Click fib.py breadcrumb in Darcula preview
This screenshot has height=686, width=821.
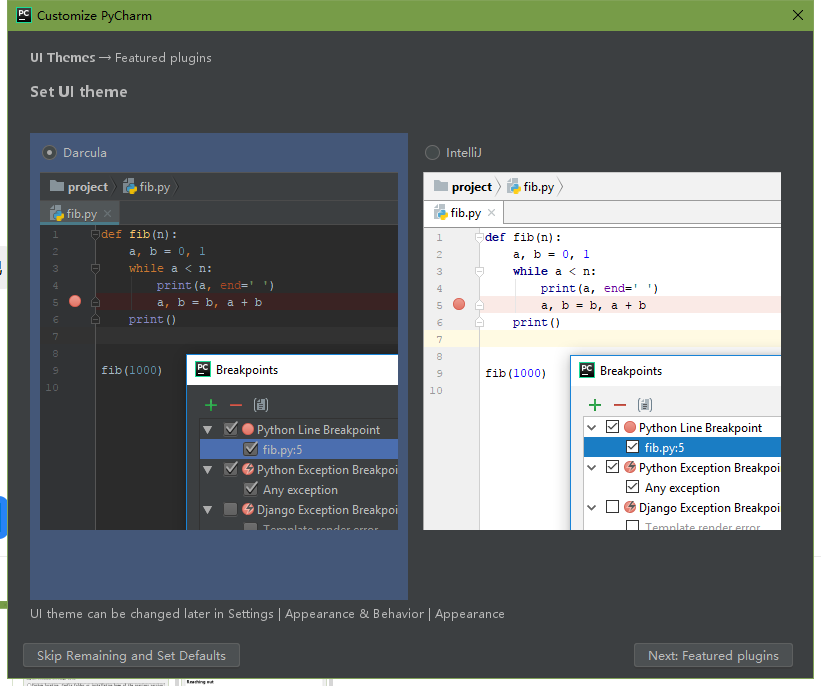click(x=147, y=187)
